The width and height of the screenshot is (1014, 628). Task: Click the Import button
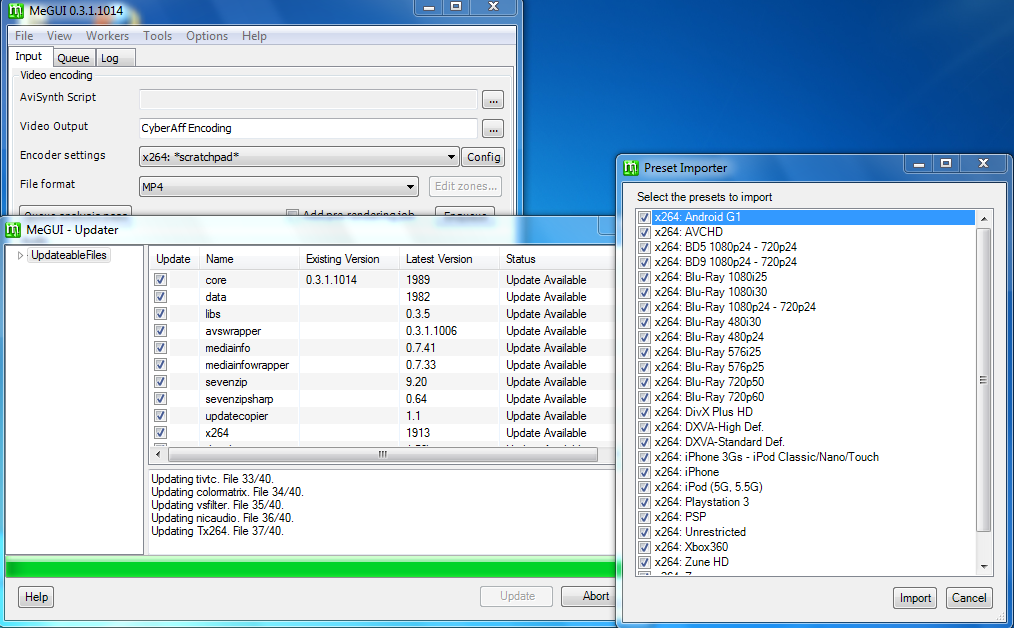914,598
